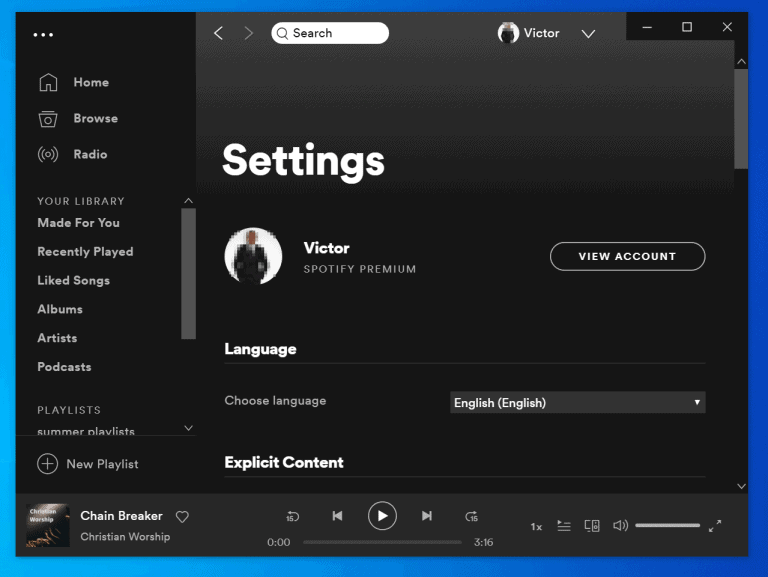Skip back 15 seconds
Viewport: 768px width, 577px height.
pyautogui.click(x=292, y=516)
